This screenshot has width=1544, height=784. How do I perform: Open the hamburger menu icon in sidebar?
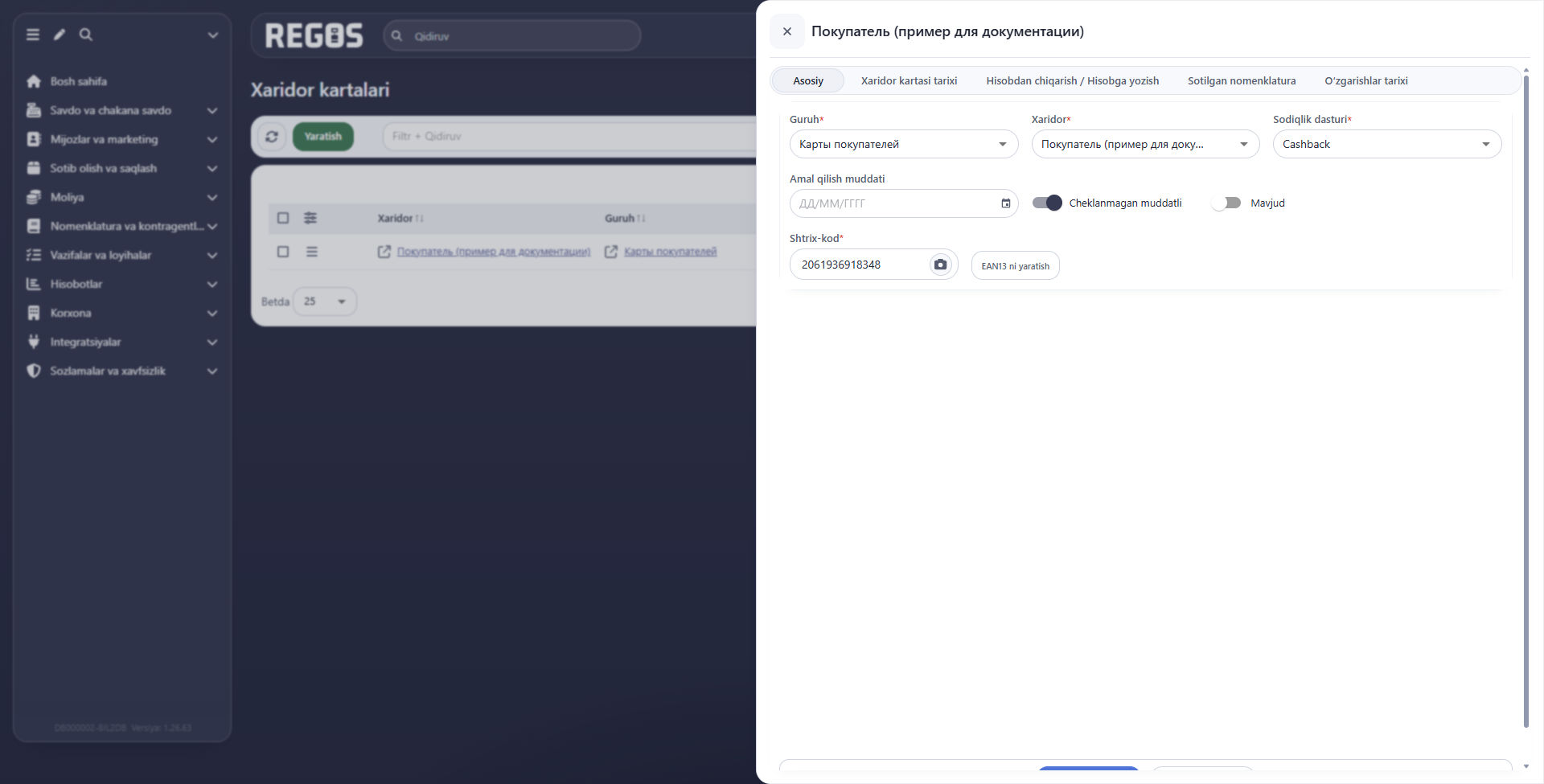click(33, 35)
